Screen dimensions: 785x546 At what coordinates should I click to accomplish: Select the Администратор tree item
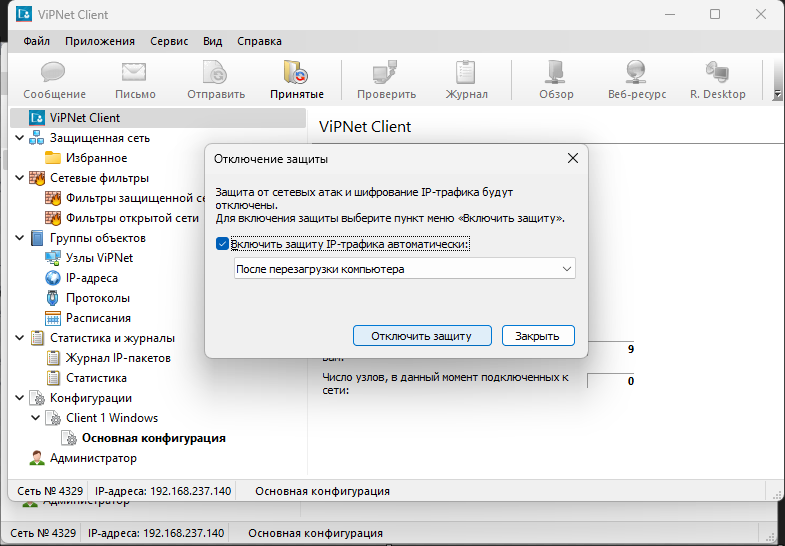[93, 458]
